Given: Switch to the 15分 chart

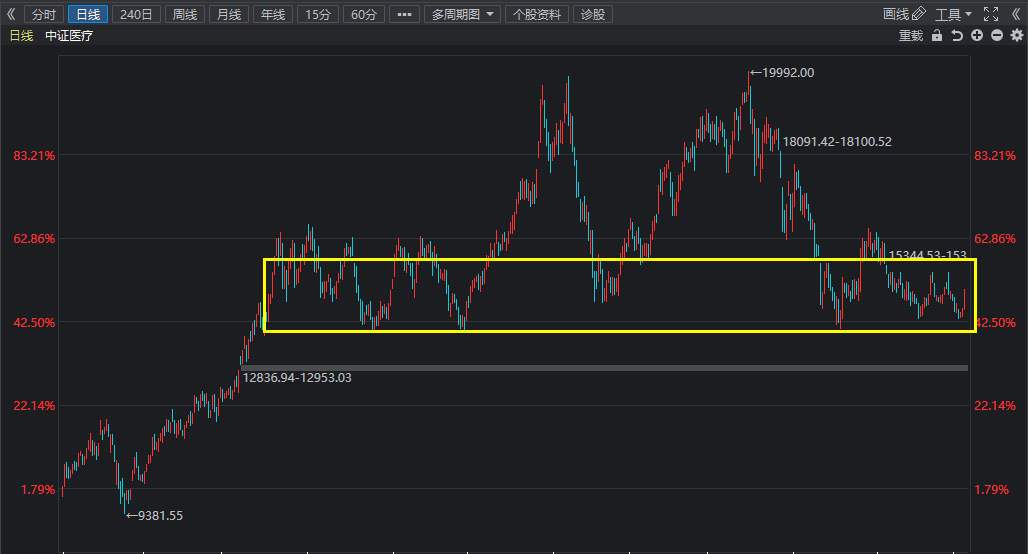Looking at the screenshot, I should 318,14.
